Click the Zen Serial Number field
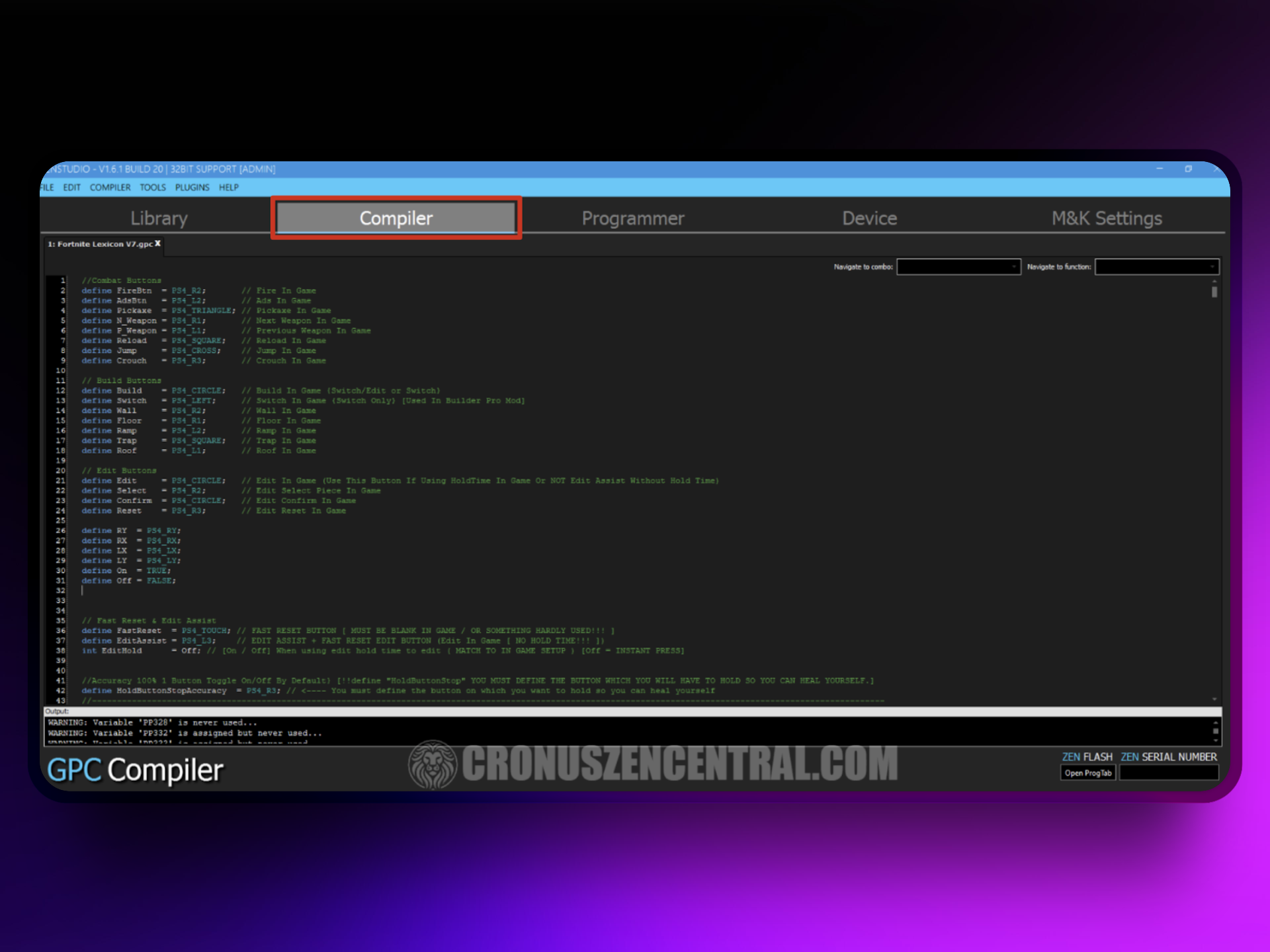This screenshot has height=952, width=1270. click(x=1169, y=773)
